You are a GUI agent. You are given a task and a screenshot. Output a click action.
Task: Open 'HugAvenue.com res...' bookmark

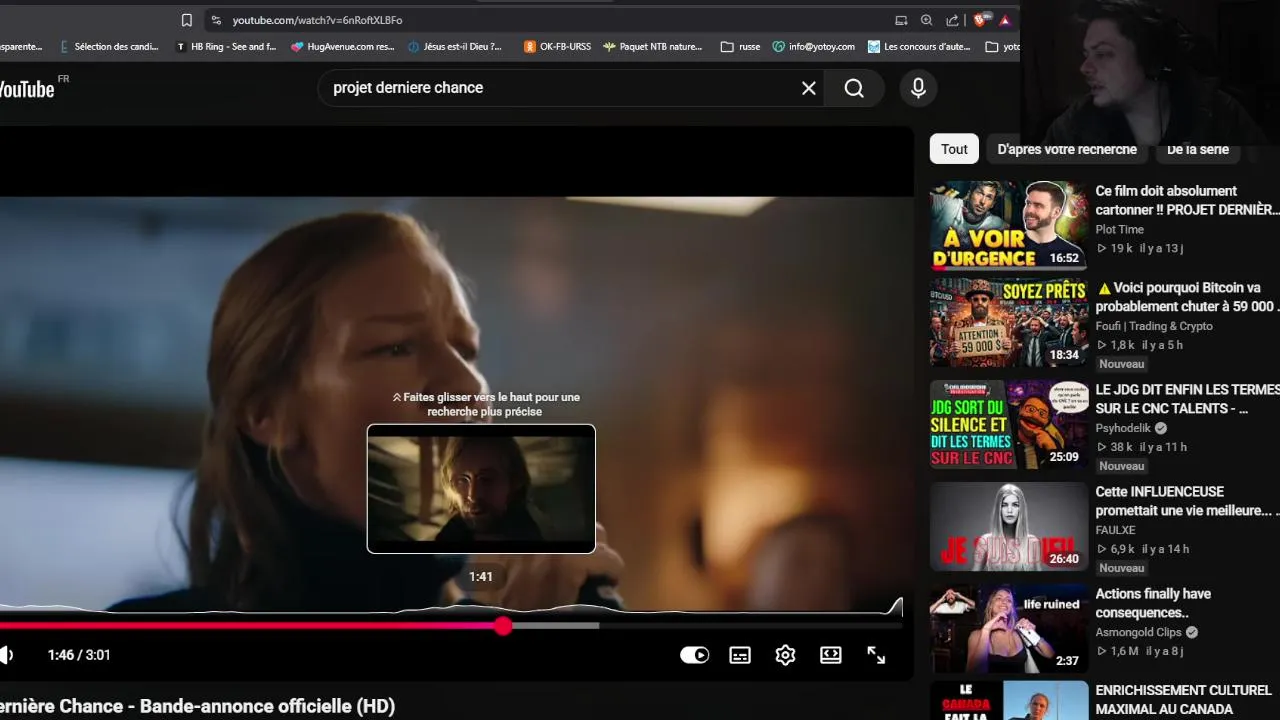343,47
